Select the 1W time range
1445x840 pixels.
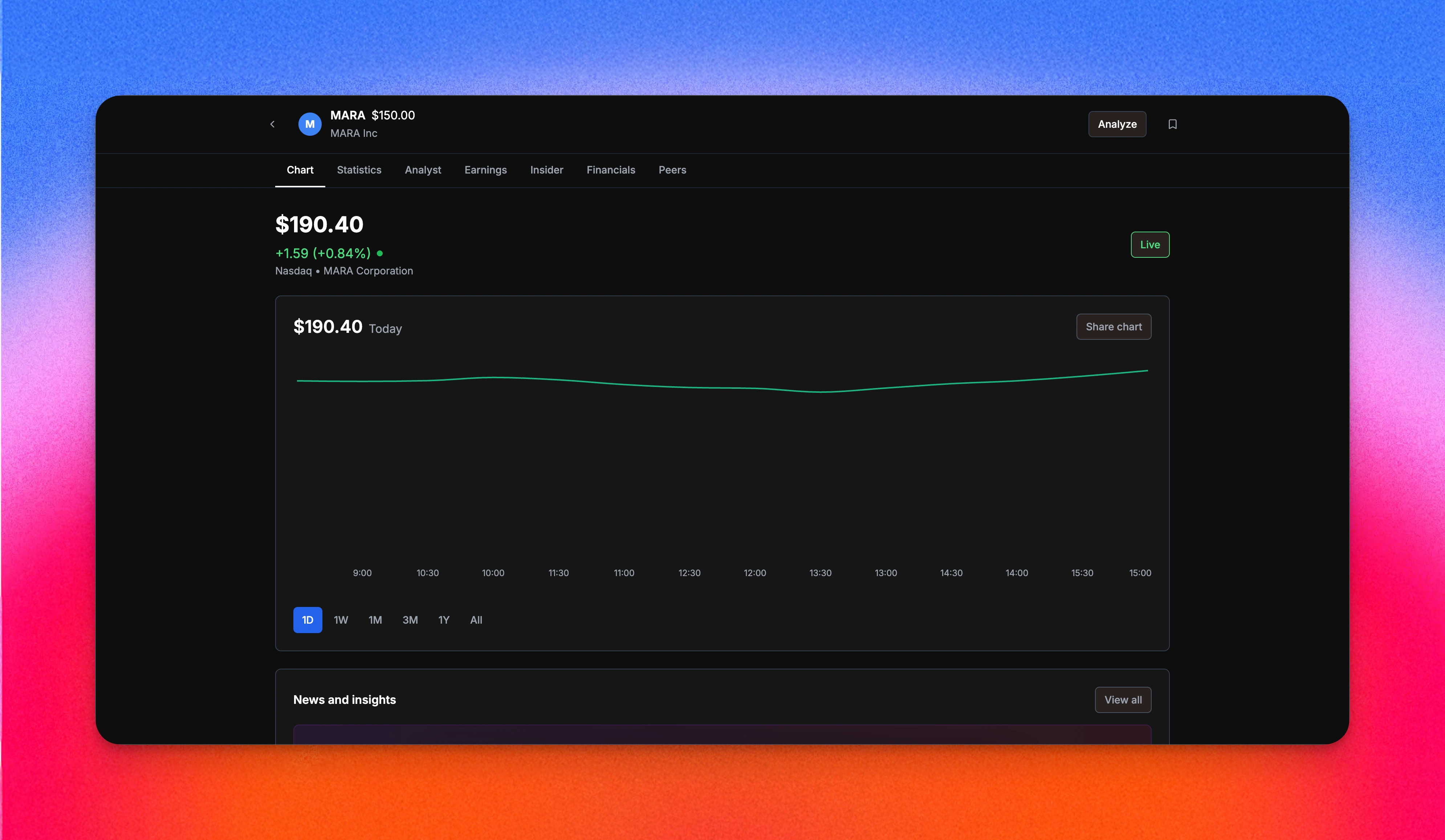tap(341, 620)
